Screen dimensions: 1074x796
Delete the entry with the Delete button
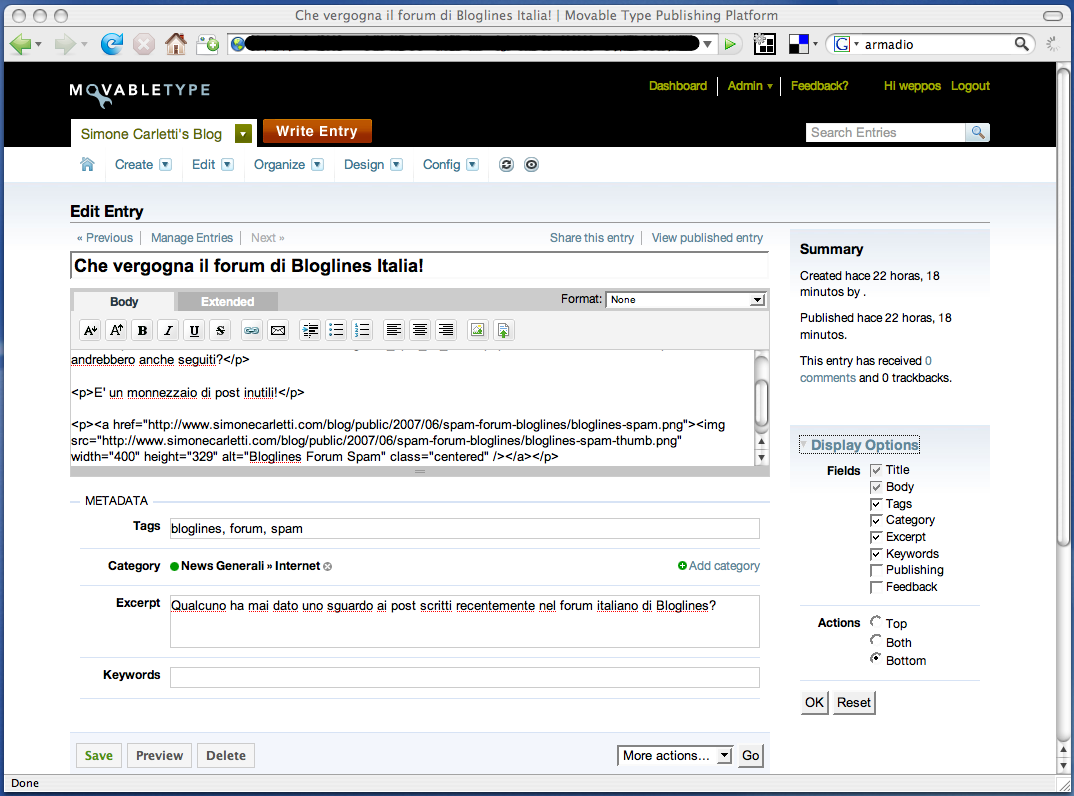click(226, 756)
